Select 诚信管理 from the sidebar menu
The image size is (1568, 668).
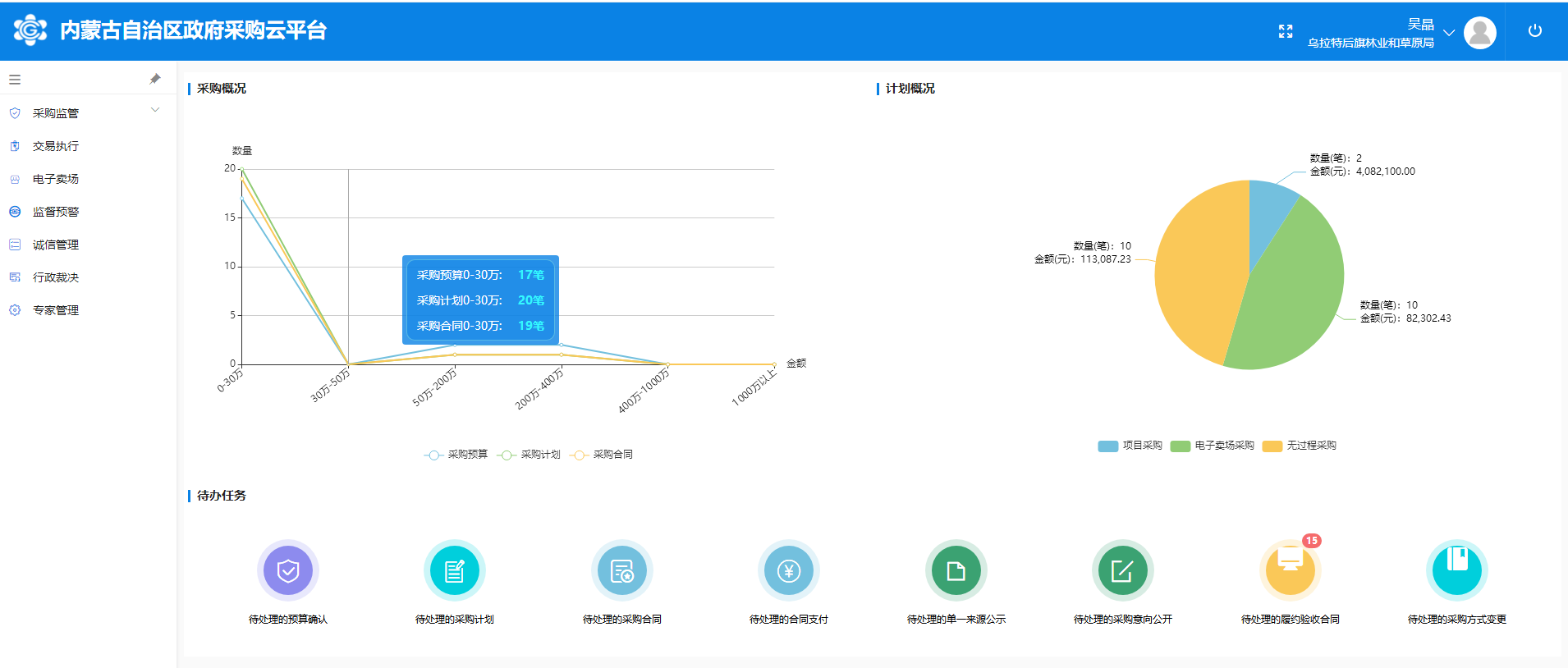coord(56,245)
